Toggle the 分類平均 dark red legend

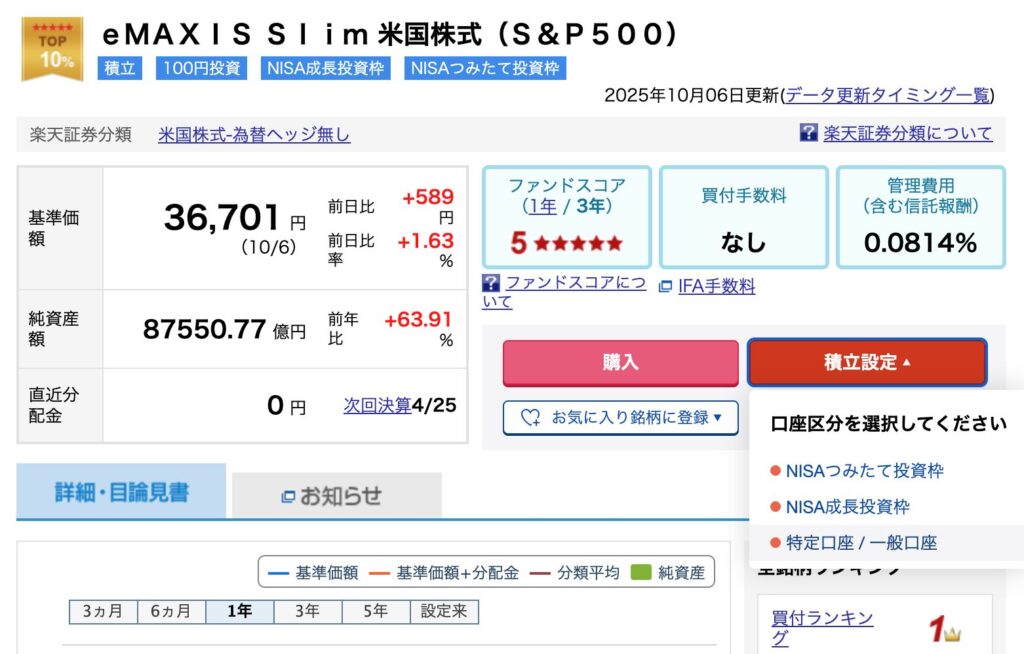point(575,573)
